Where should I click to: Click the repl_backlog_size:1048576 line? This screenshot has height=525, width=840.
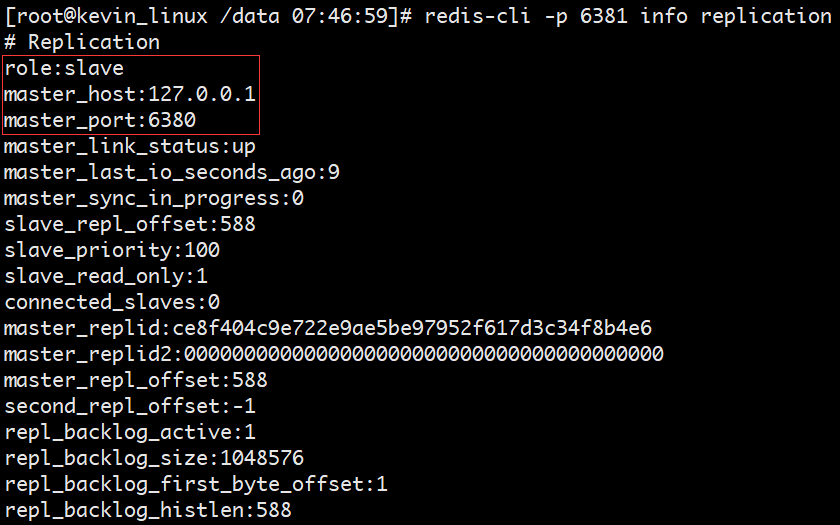[154, 458]
